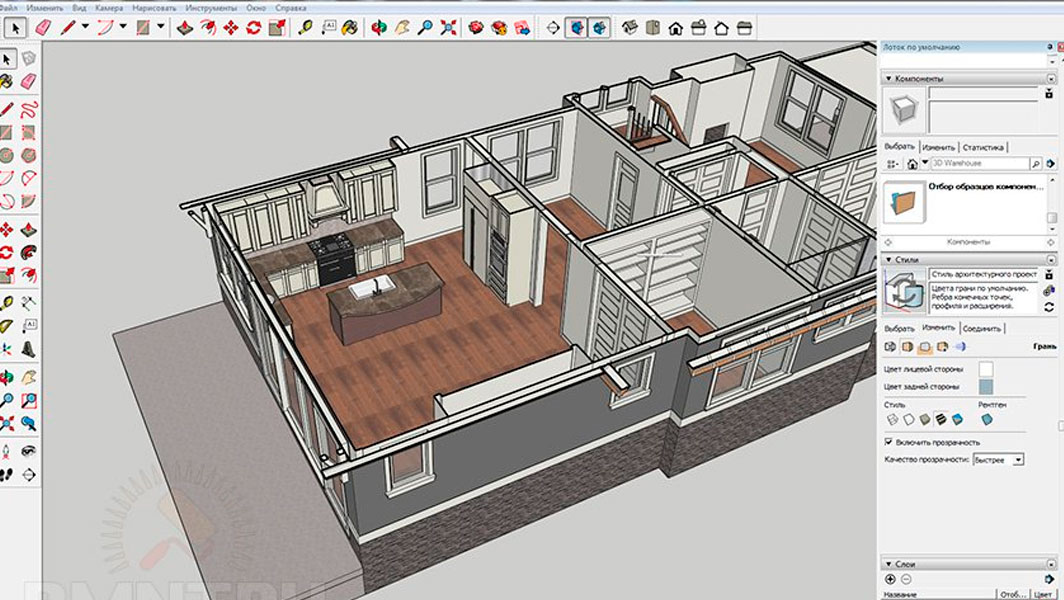1064x600 pixels.
Task: Switch to Top view icon
Action: 653,28
